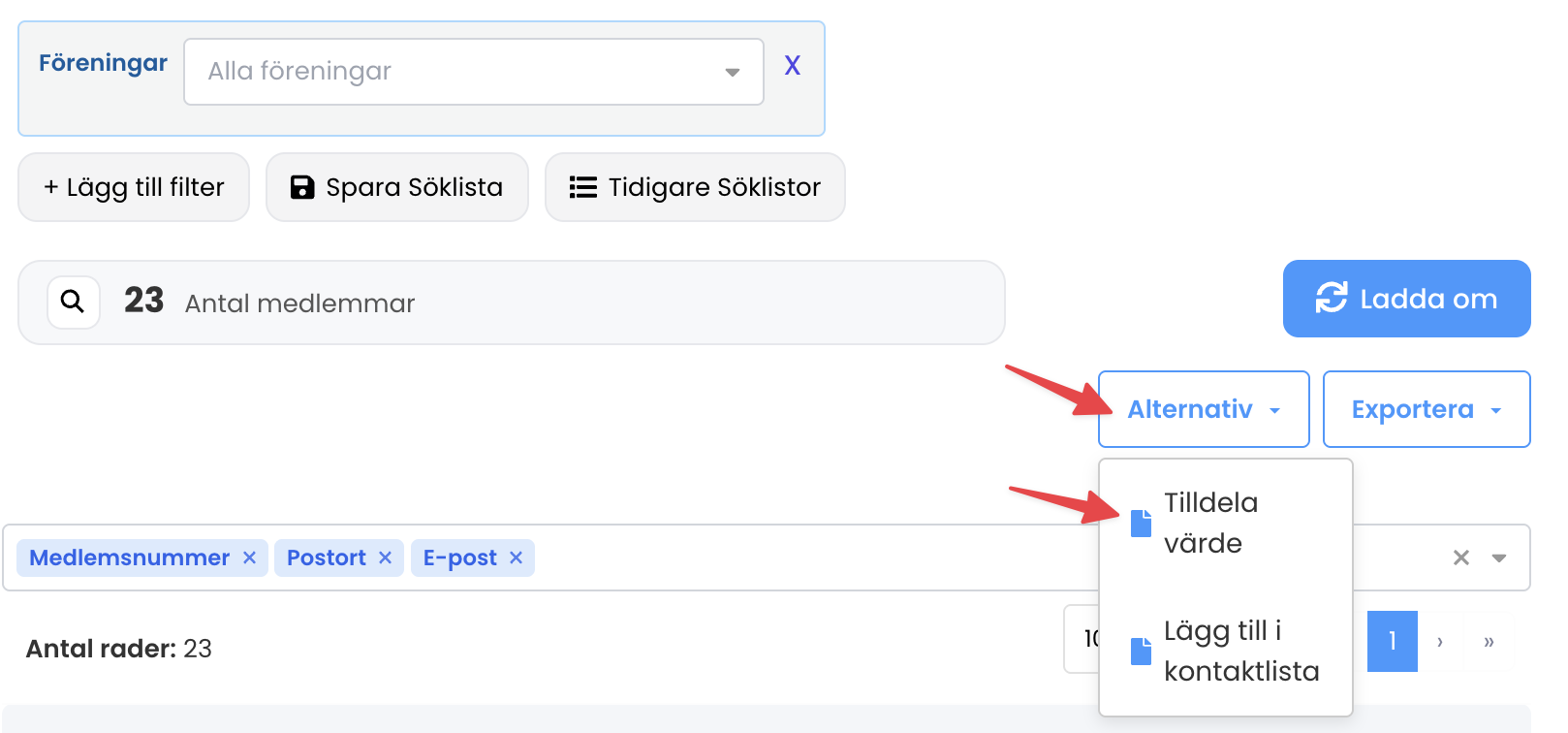The image size is (1568, 733).
Task: Click the document icon beside Lägg till i kontaktlista
Action: (x=1140, y=652)
